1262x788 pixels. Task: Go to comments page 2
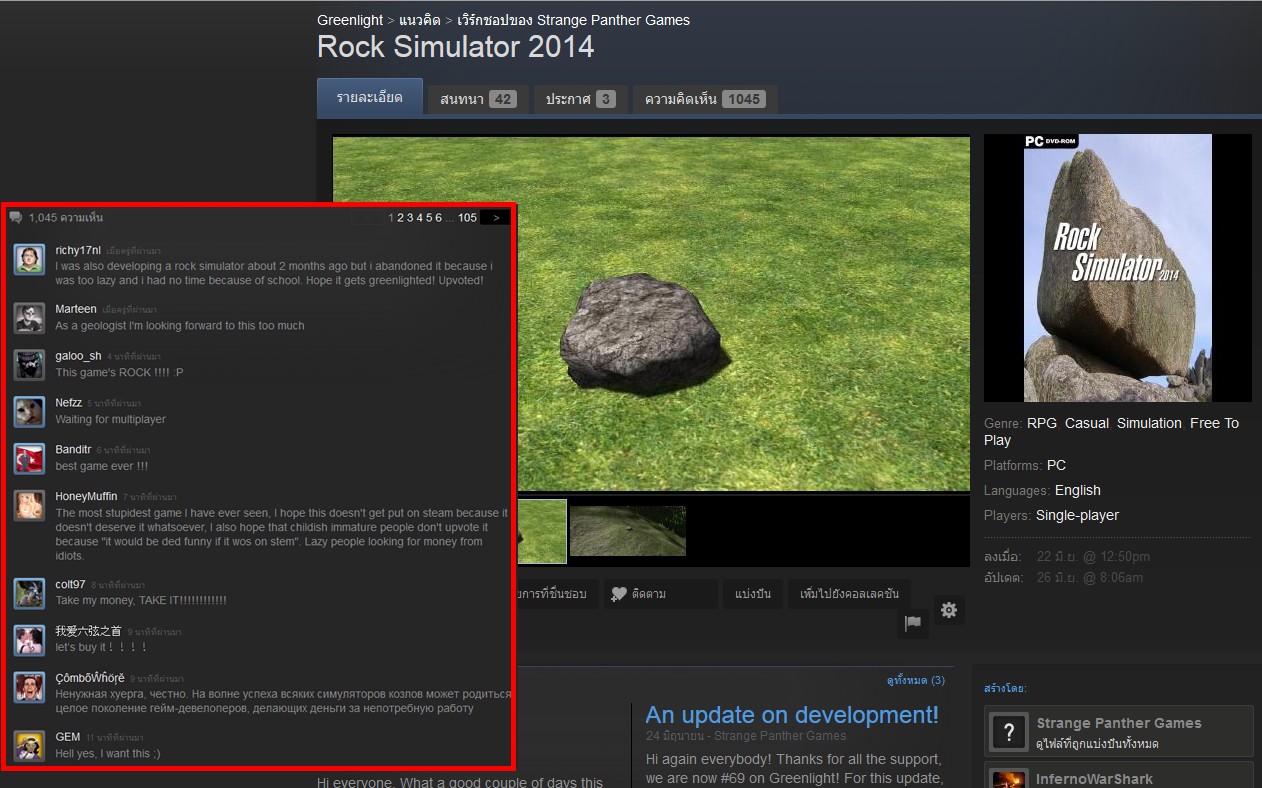tap(401, 218)
